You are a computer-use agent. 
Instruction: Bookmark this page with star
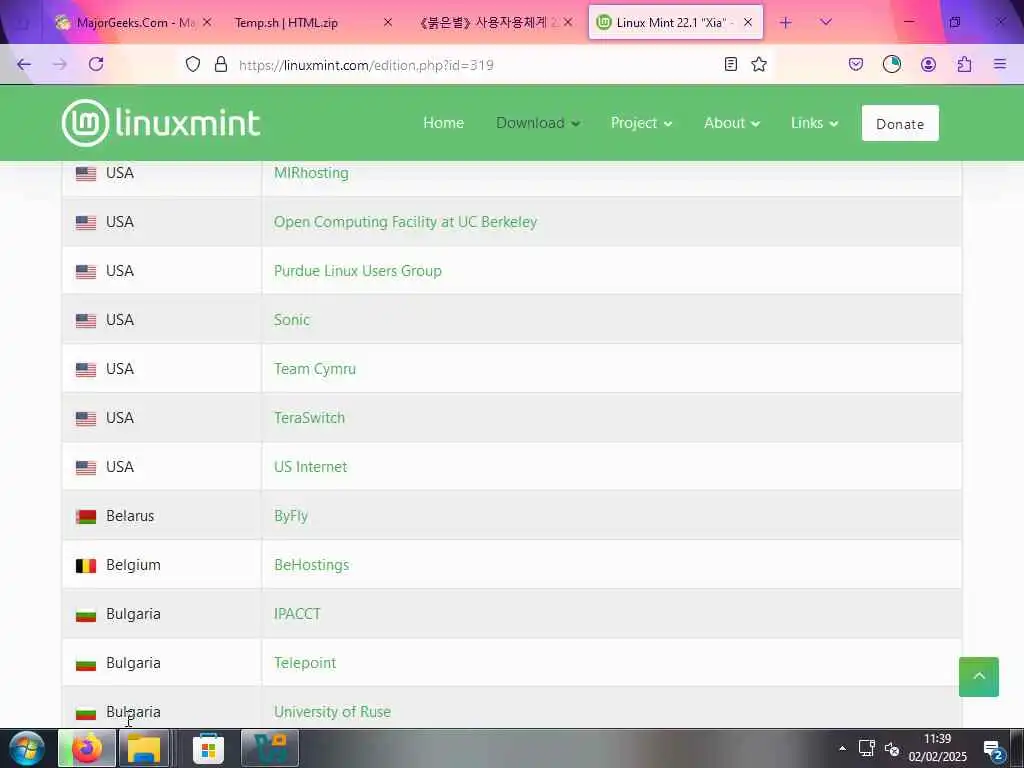(x=759, y=64)
